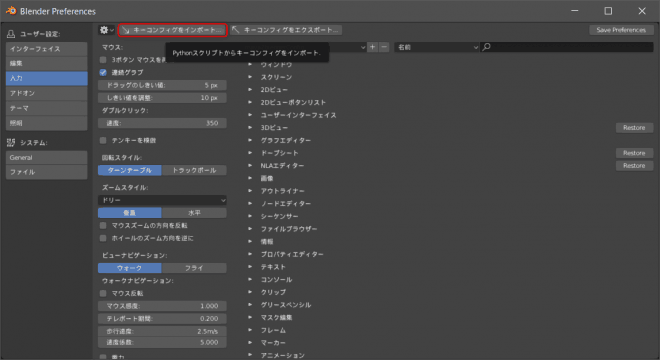Open the ファイル system tab
The height and width of the screenshot is (360, 660).
coord(47,172)
